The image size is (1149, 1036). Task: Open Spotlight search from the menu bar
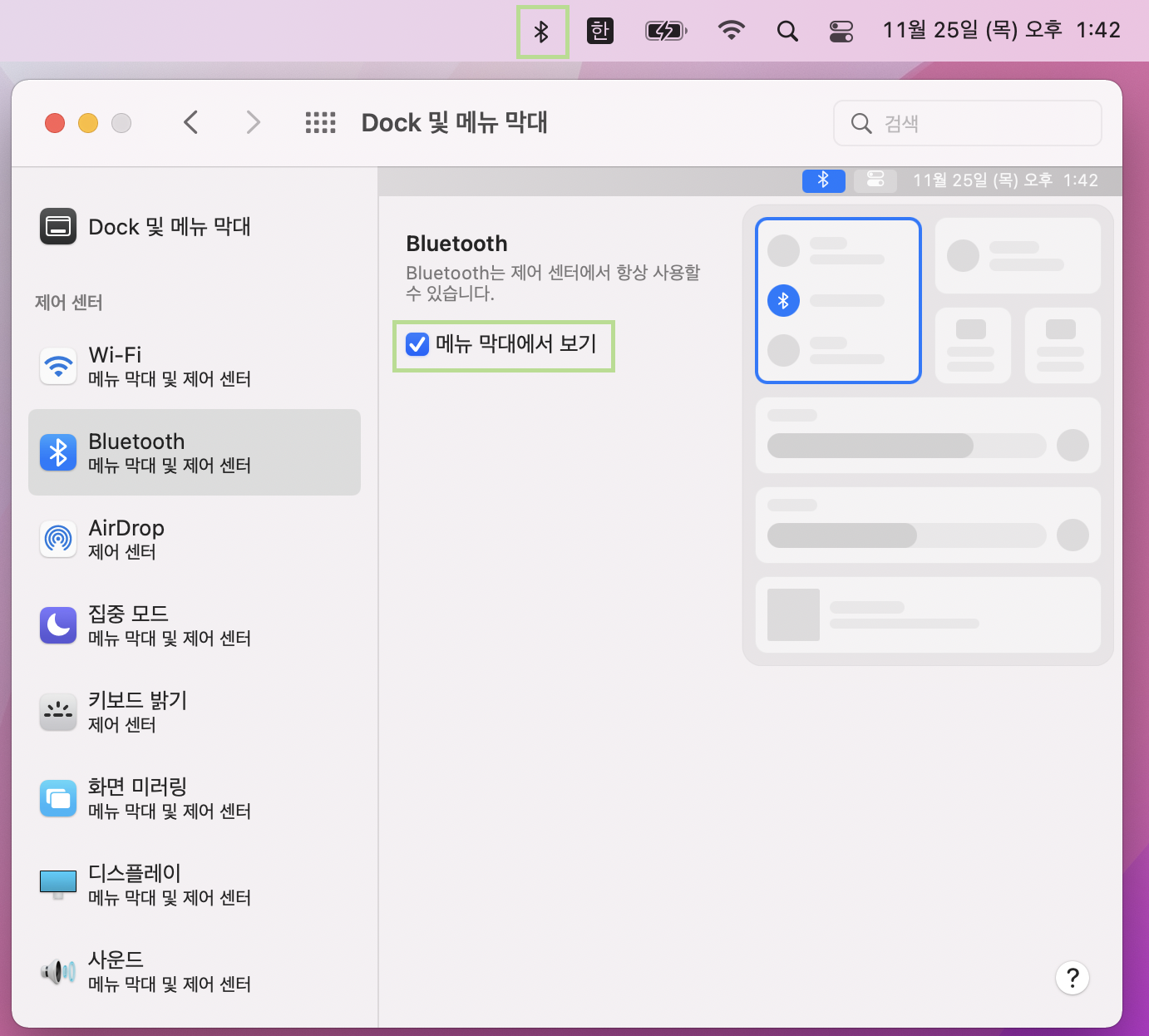[x=787, y=32]
